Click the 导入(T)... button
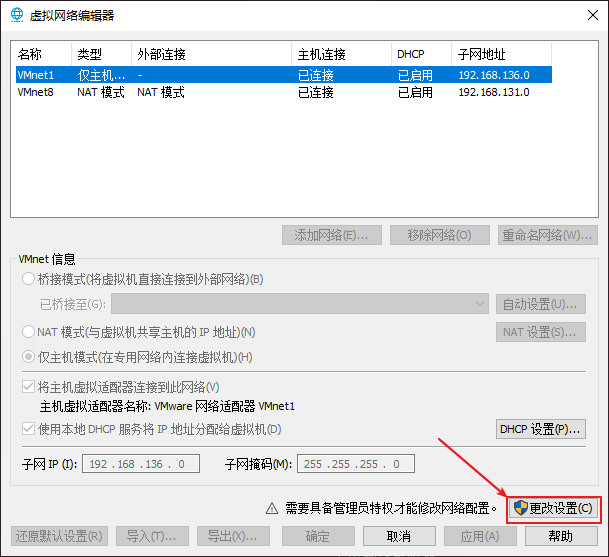The width and height of the screenshot is (609, 557). tap(152, 536)
